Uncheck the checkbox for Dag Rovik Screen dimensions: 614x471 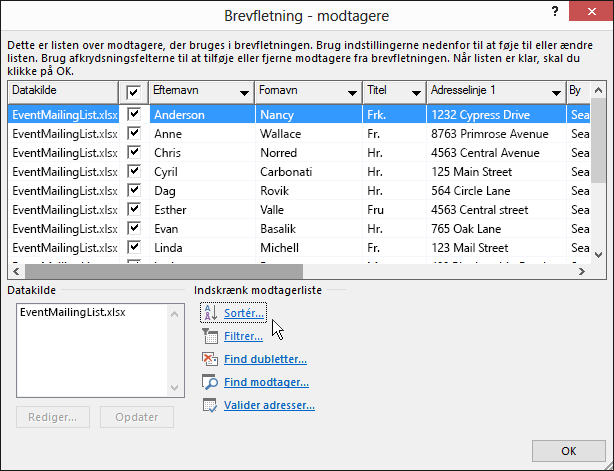(x=134, y=190)
